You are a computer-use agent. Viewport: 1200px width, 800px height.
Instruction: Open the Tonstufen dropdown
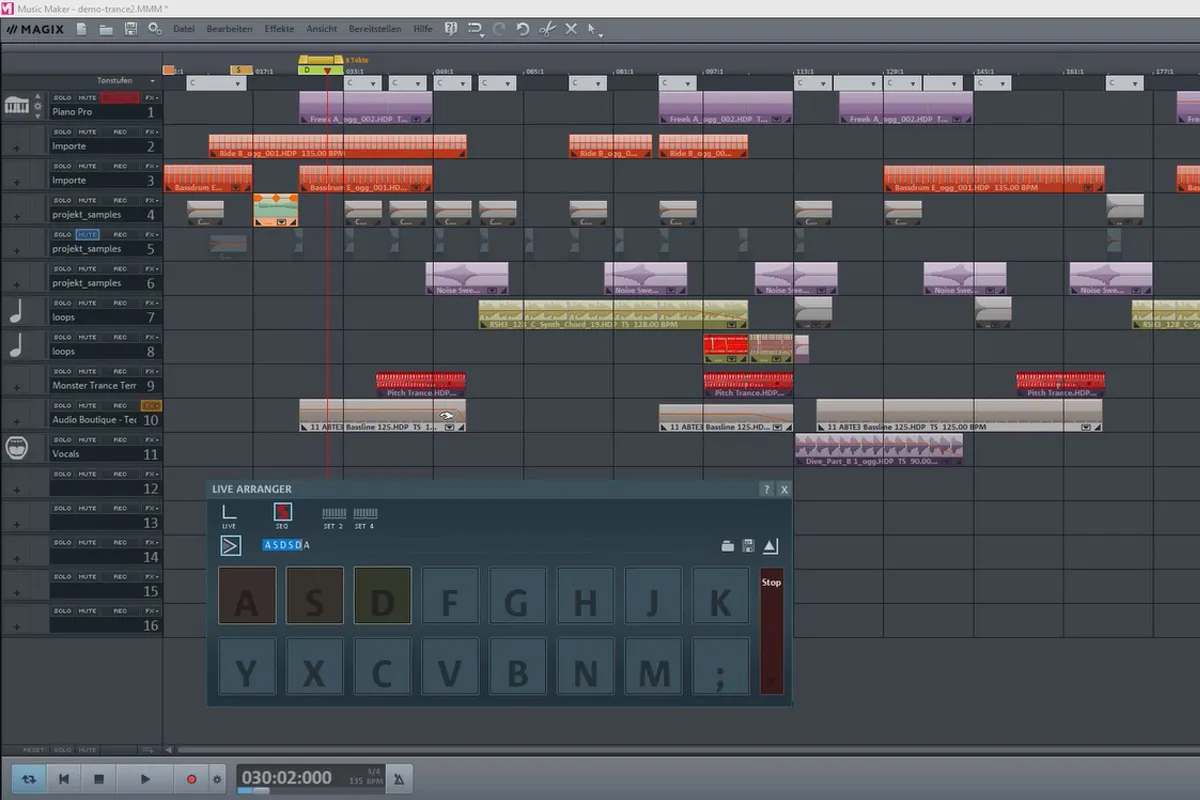[127, 80]
